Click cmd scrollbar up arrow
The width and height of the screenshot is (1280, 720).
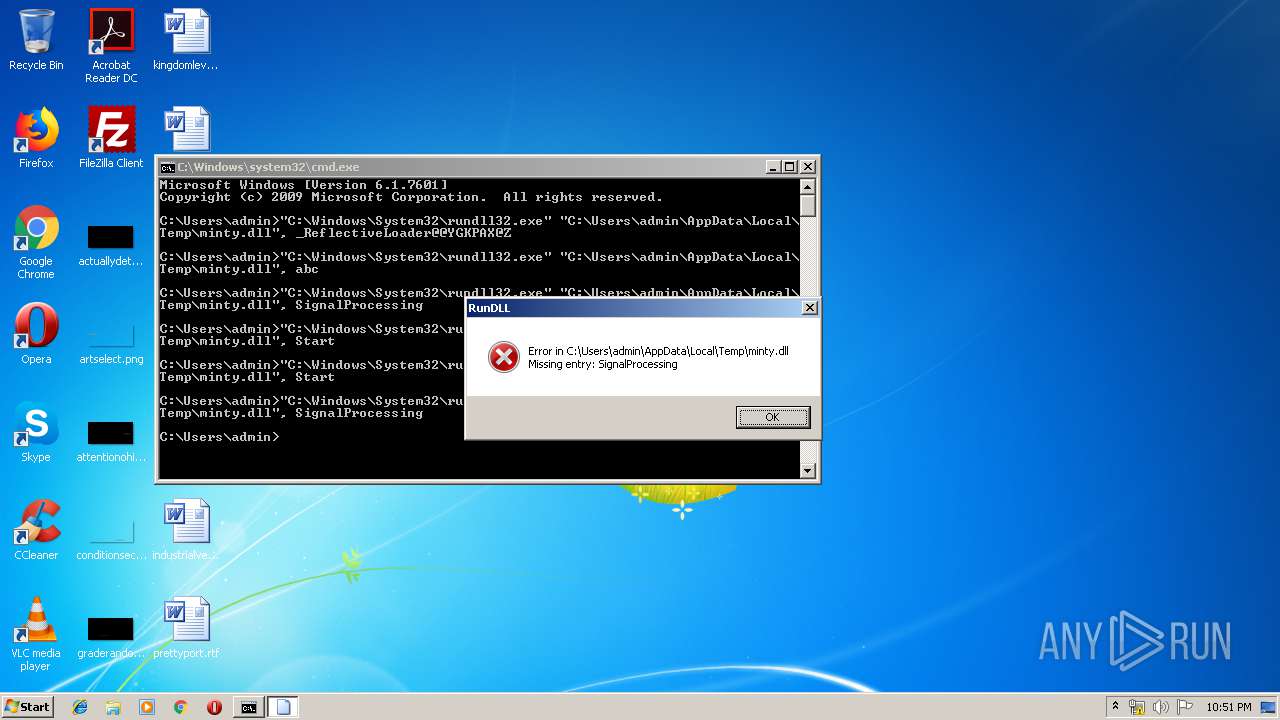(x=808, y=187)
